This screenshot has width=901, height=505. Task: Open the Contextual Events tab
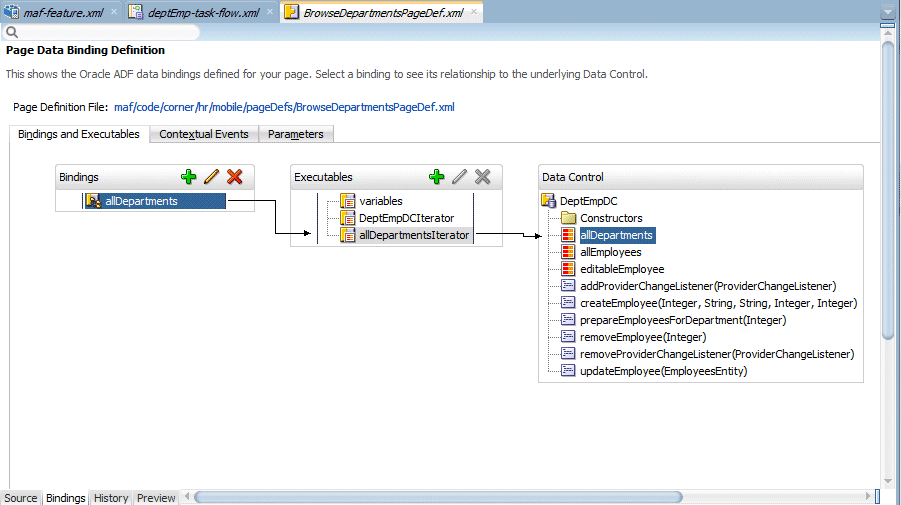click(x=204, y=134)
